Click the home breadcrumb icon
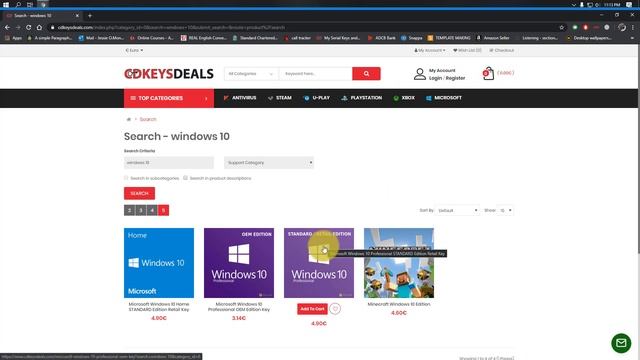 tap(129, 119)
